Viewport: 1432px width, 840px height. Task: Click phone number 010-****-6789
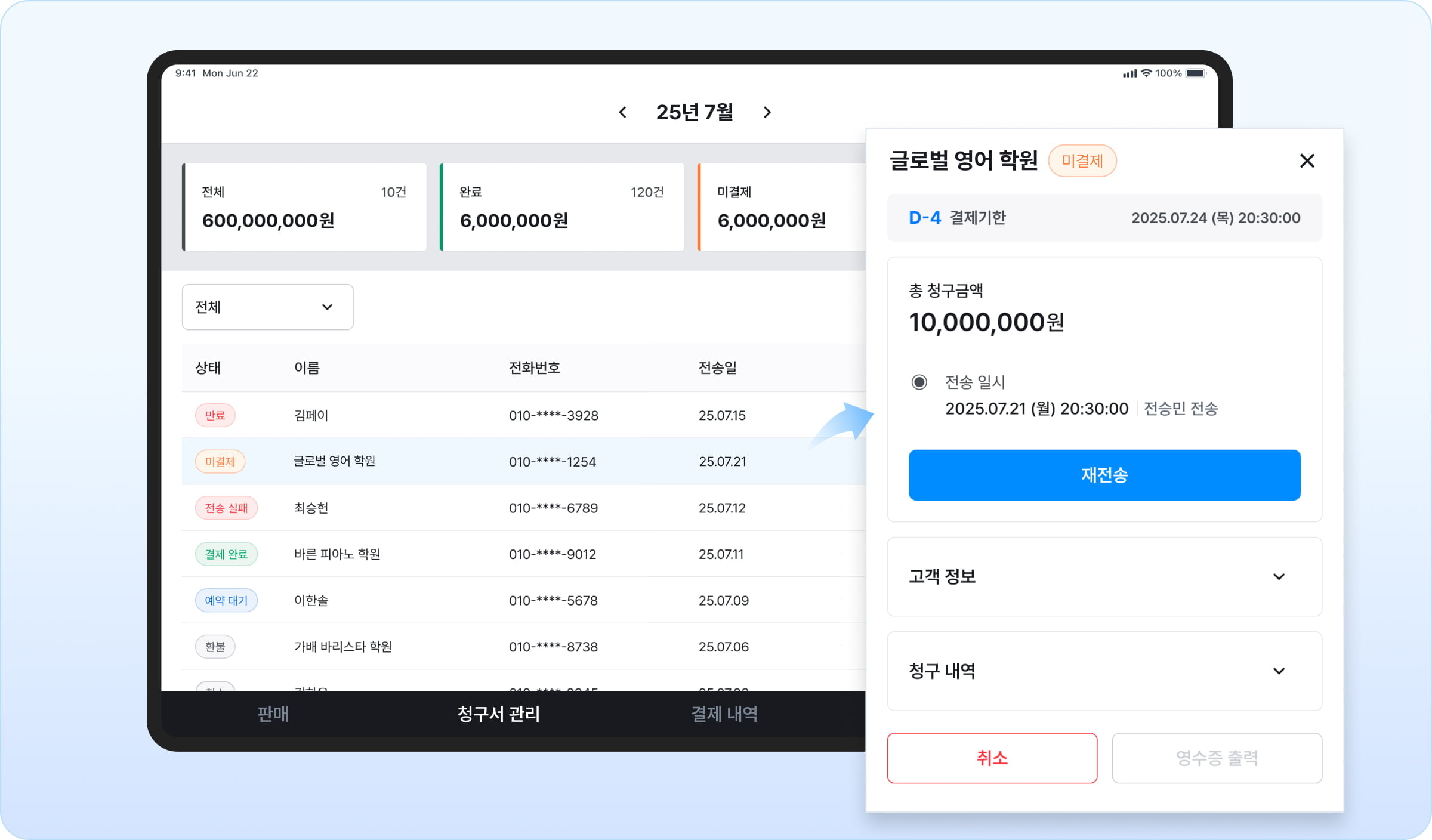click(553, 508)
